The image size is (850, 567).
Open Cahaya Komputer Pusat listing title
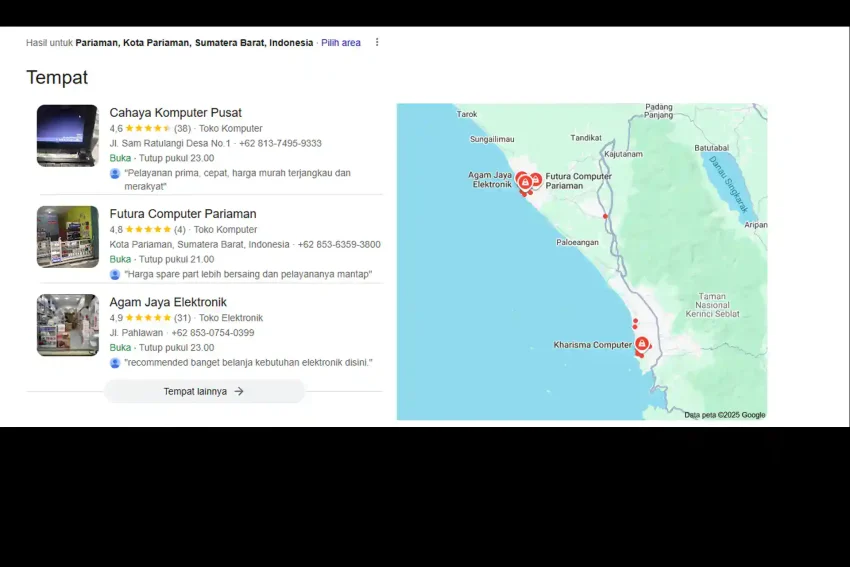(x=176, y=113)
